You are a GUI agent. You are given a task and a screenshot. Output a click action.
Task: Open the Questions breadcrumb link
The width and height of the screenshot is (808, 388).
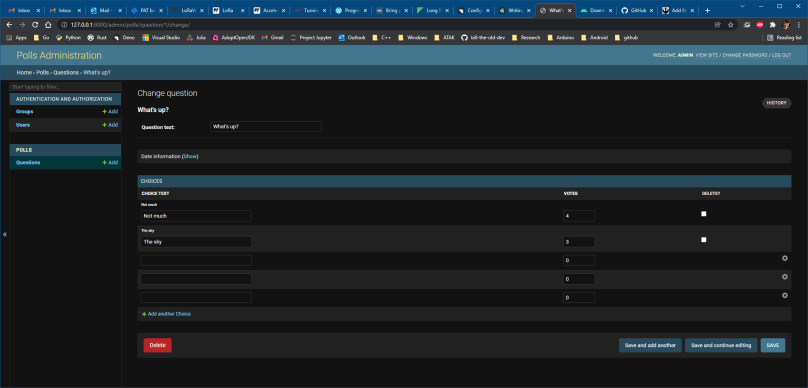point(66,73)
